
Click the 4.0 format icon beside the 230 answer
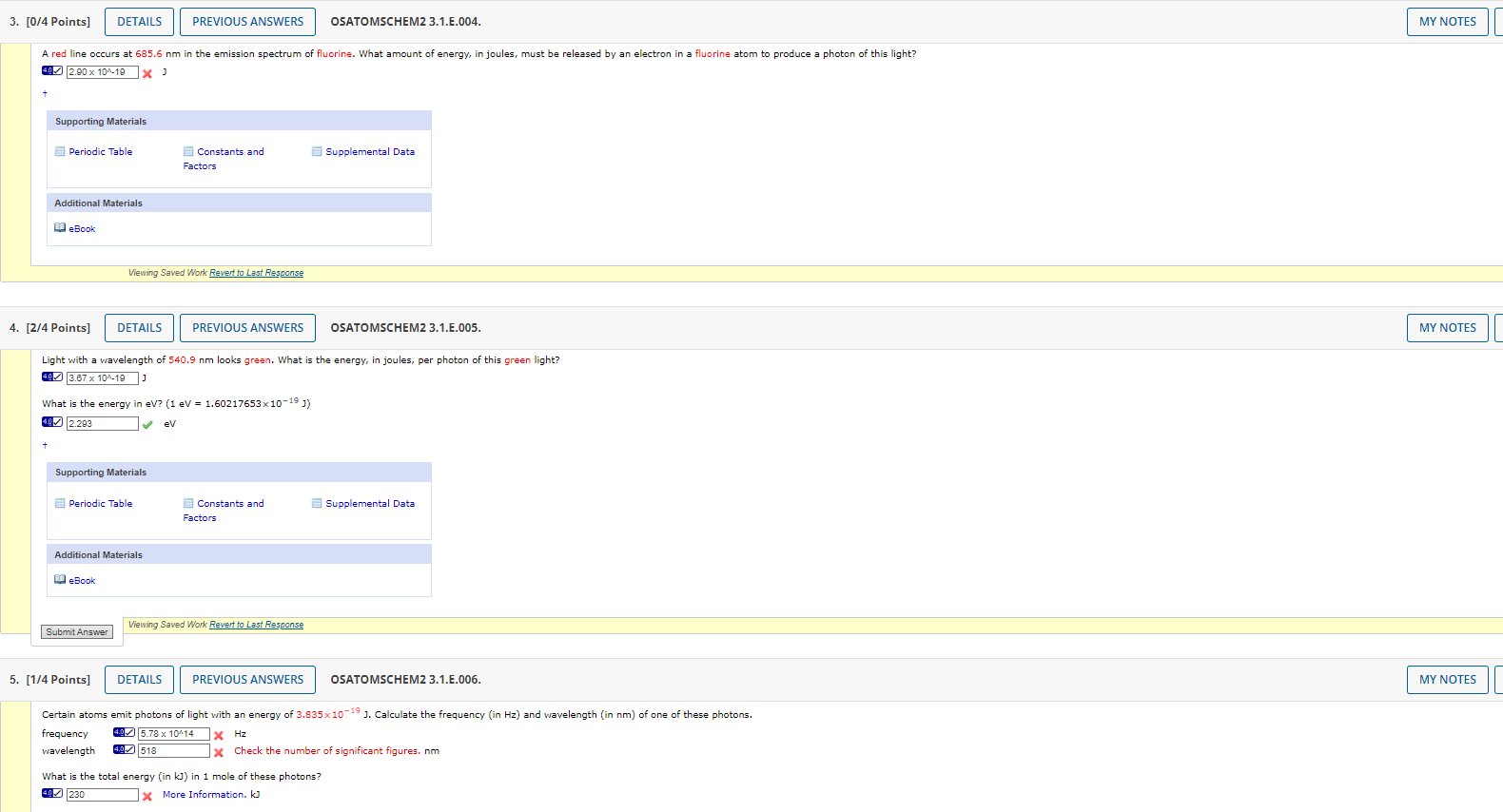tap(52, 794)
